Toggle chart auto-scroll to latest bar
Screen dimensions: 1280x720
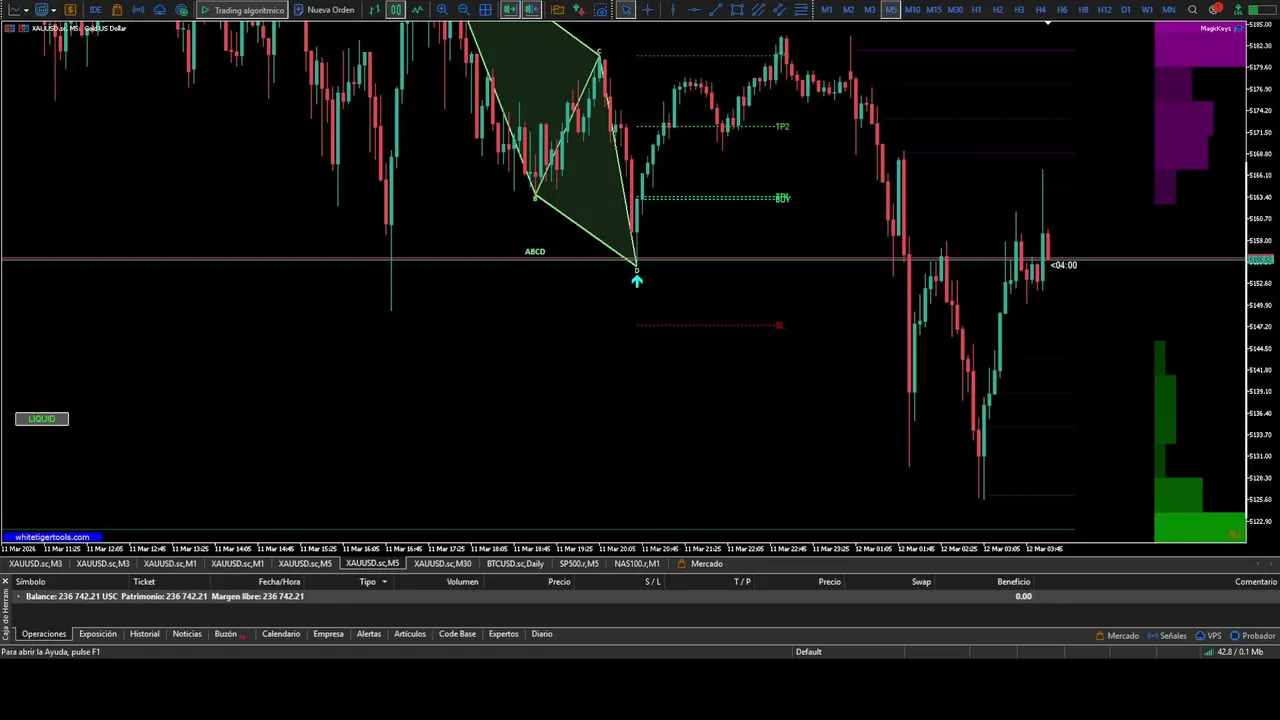coord(510,10)
